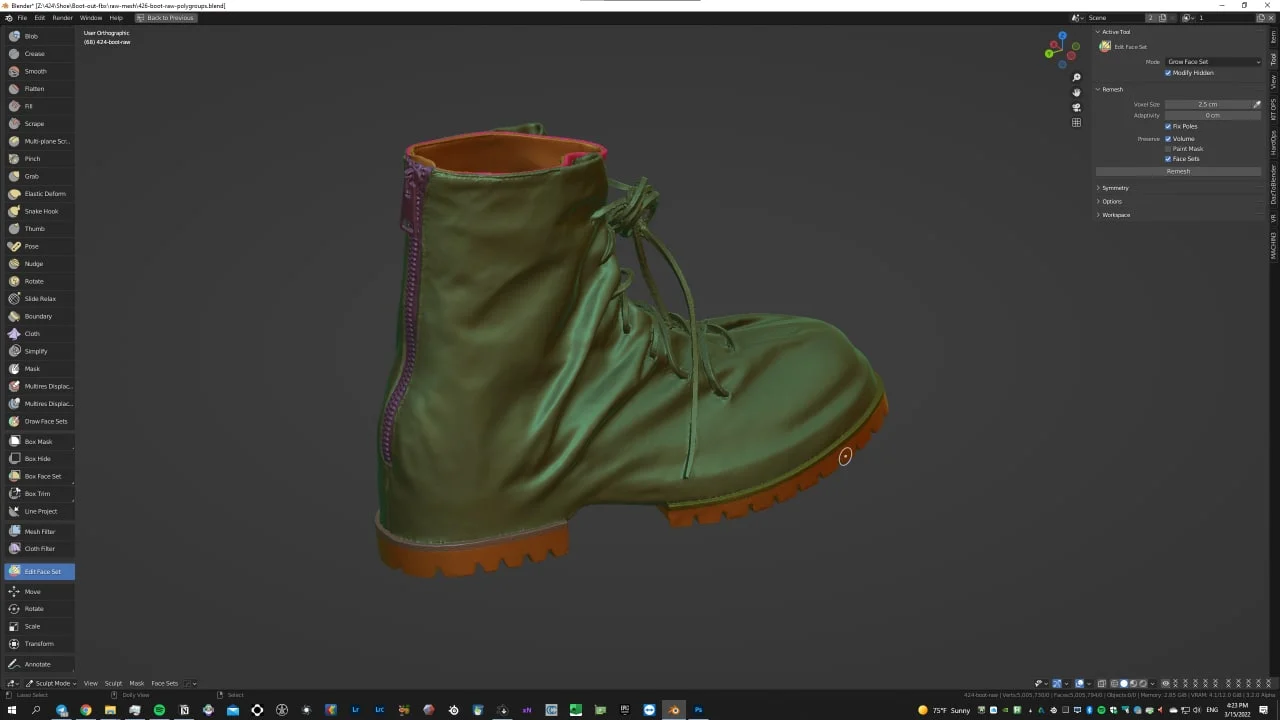Enable the Paint Mask checkbox
Screen dimensions: 1280x720
tap(1168, 149)
